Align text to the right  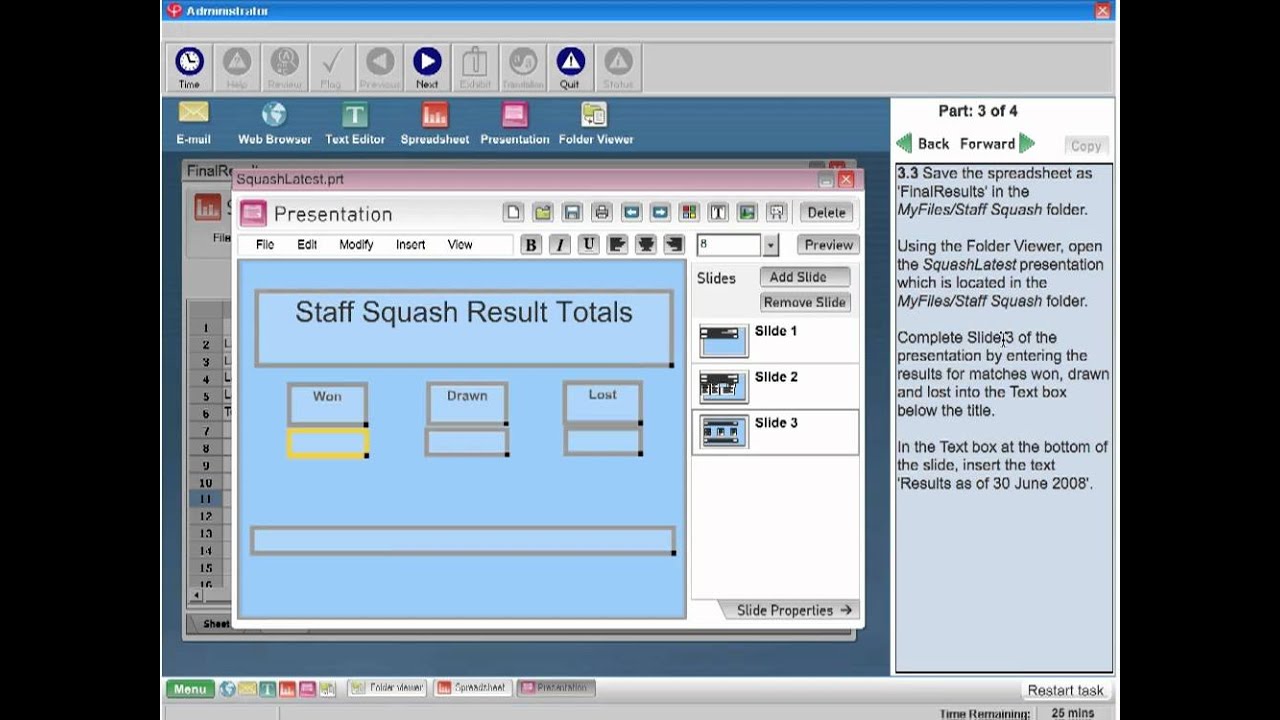click(674, 245)
